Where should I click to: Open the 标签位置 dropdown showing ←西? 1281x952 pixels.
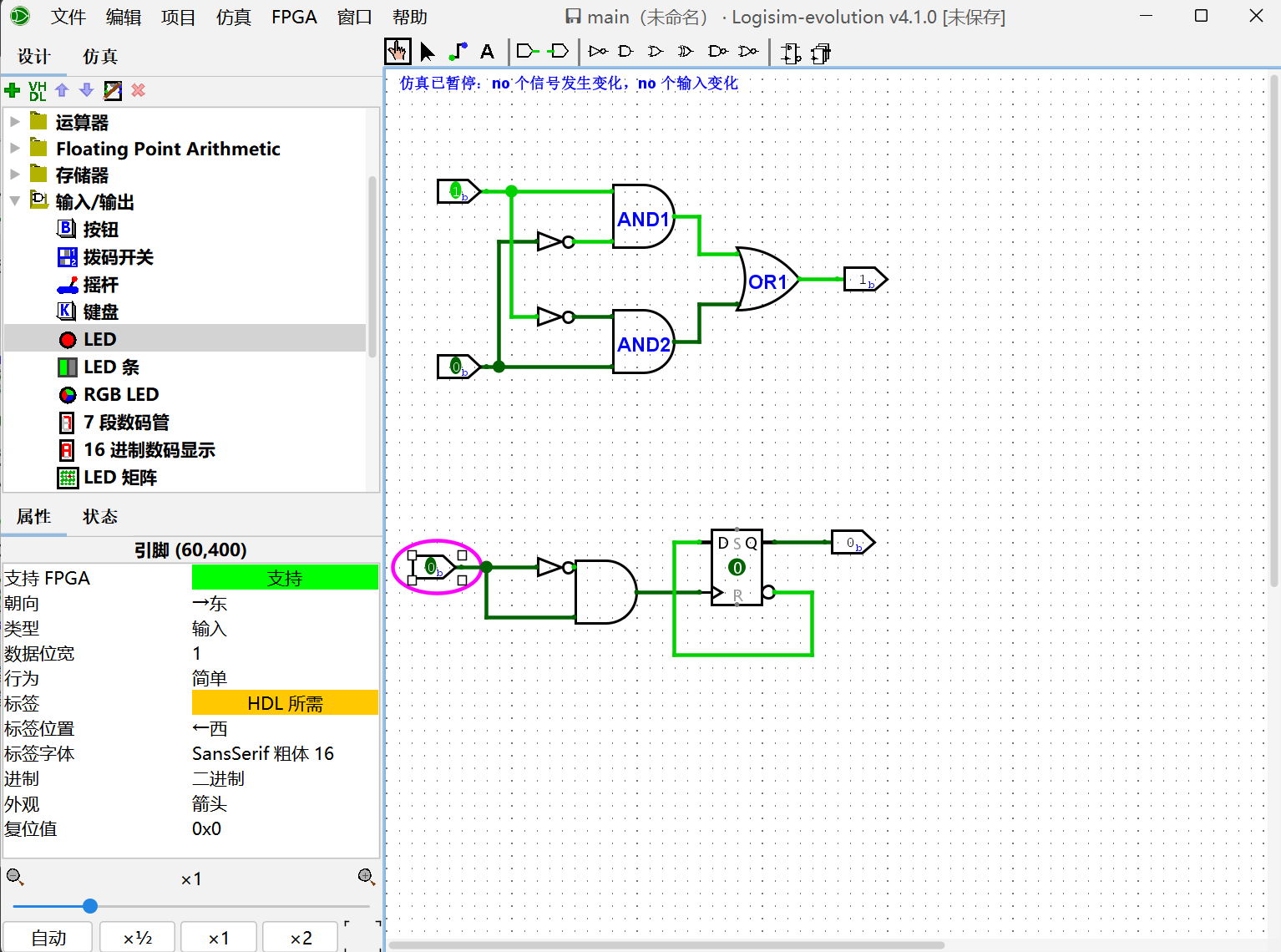[285, 728]
